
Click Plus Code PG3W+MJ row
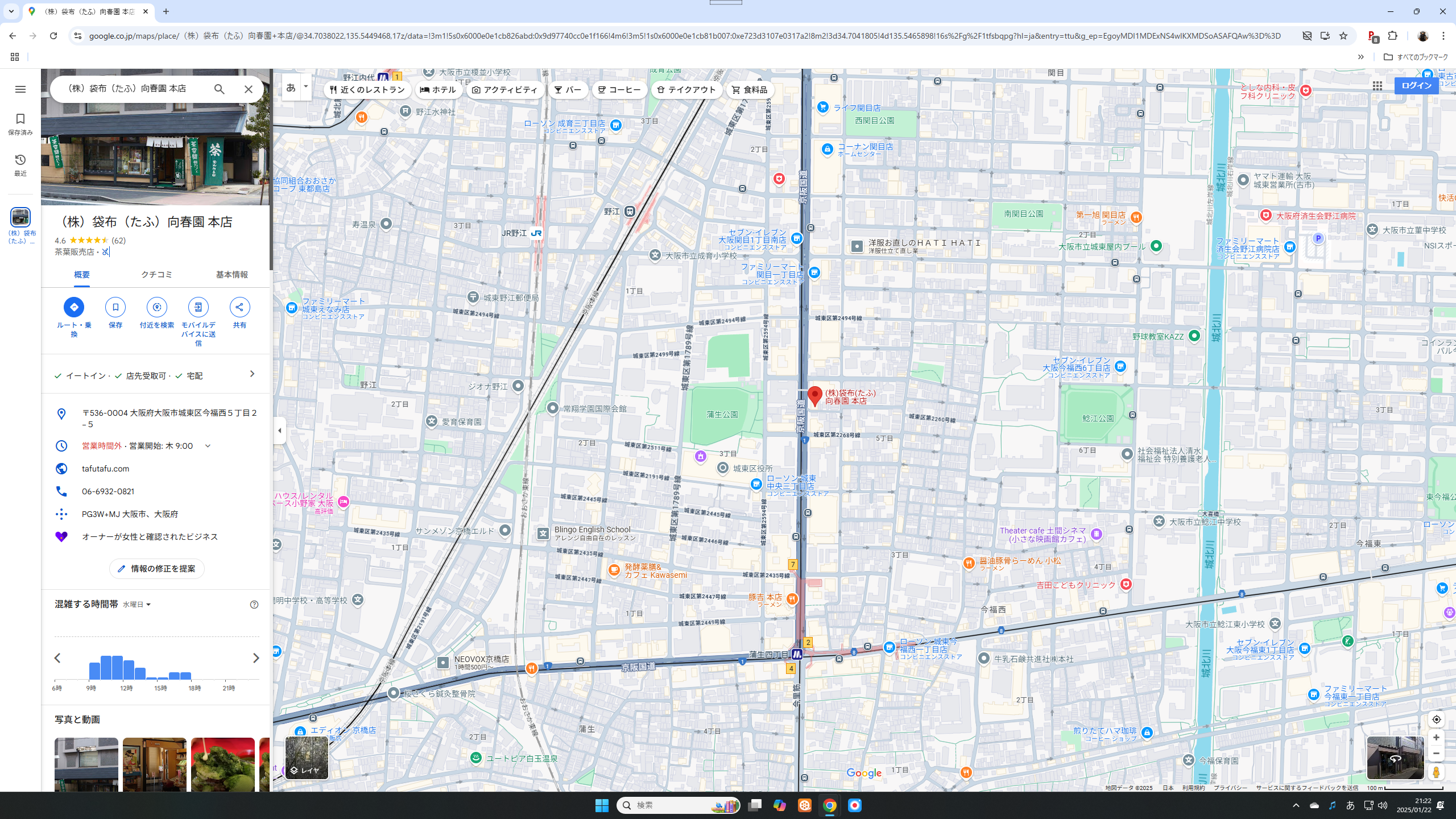click(156, 514)
